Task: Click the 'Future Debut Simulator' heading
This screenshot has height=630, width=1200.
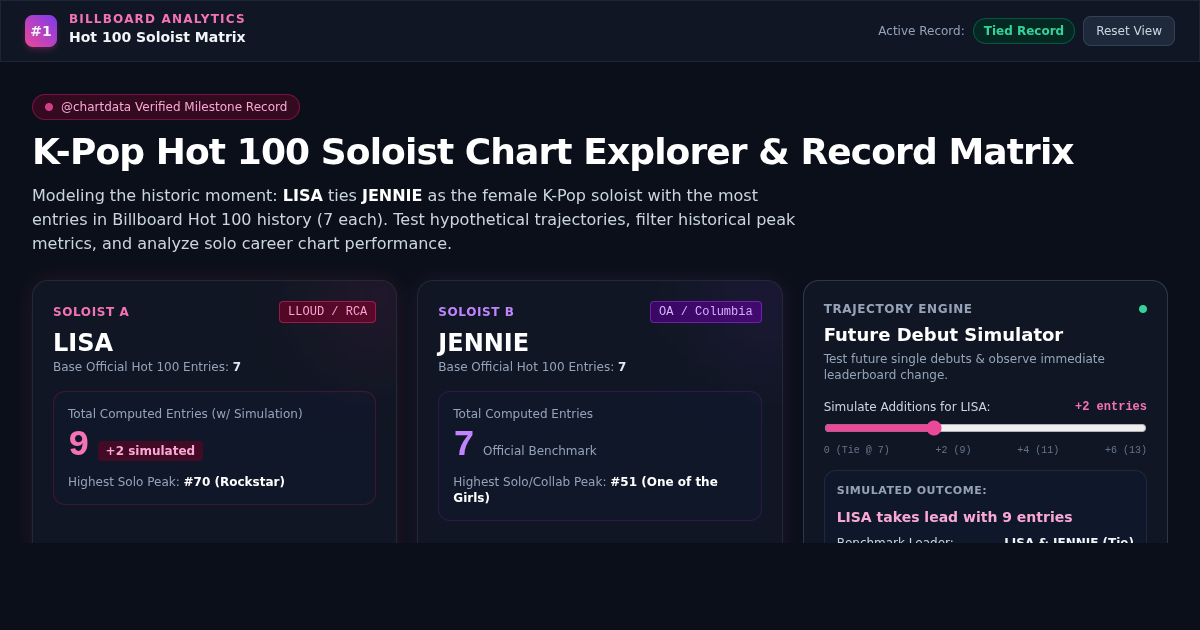Action: point(943,335)
